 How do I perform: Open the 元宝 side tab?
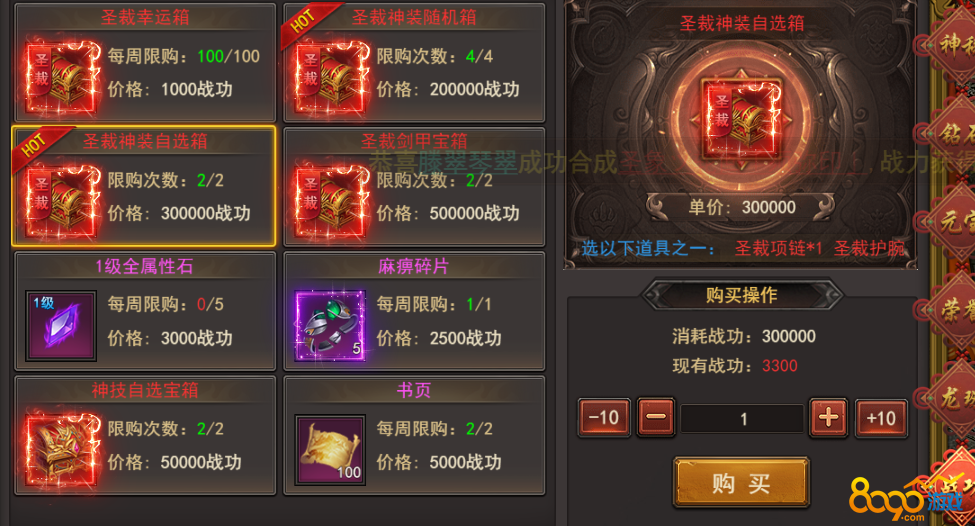950,221
